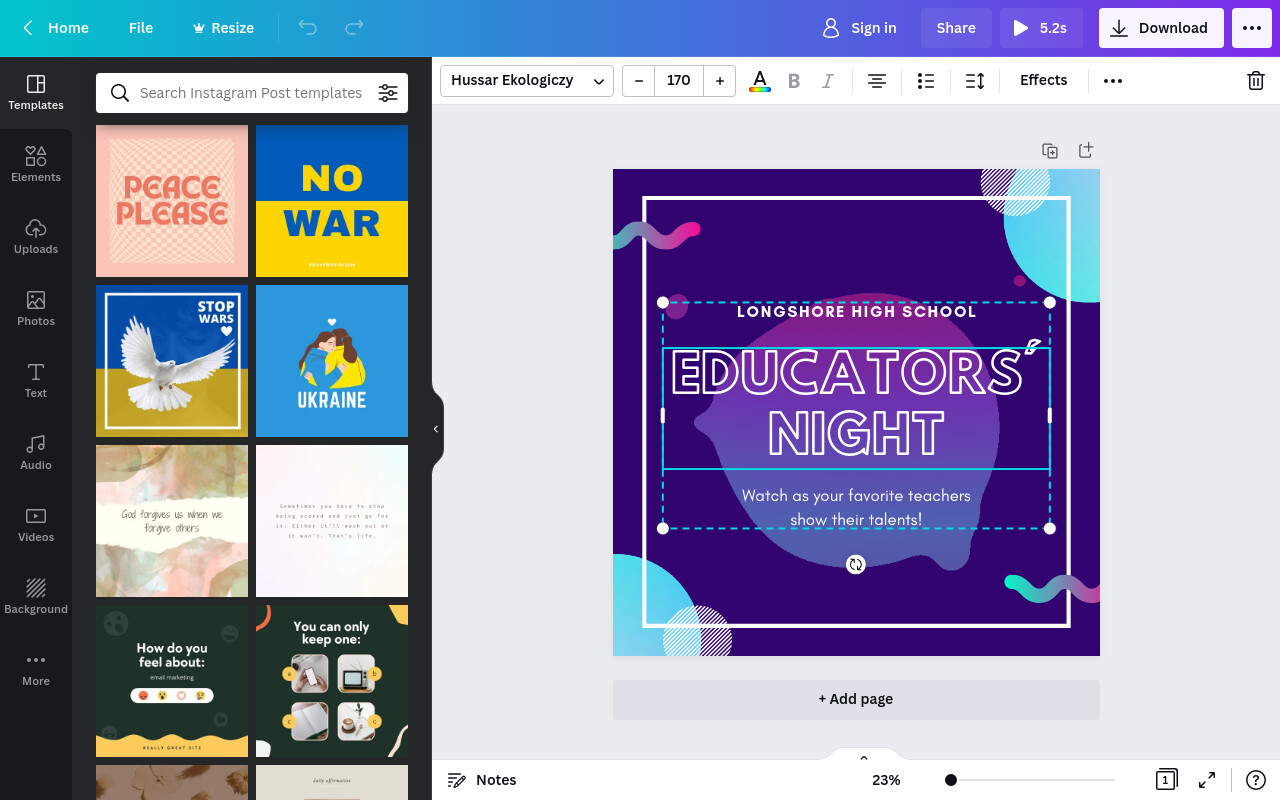Click the template search field
This screenshot has width=1280, height=800.
coord(250,93)
